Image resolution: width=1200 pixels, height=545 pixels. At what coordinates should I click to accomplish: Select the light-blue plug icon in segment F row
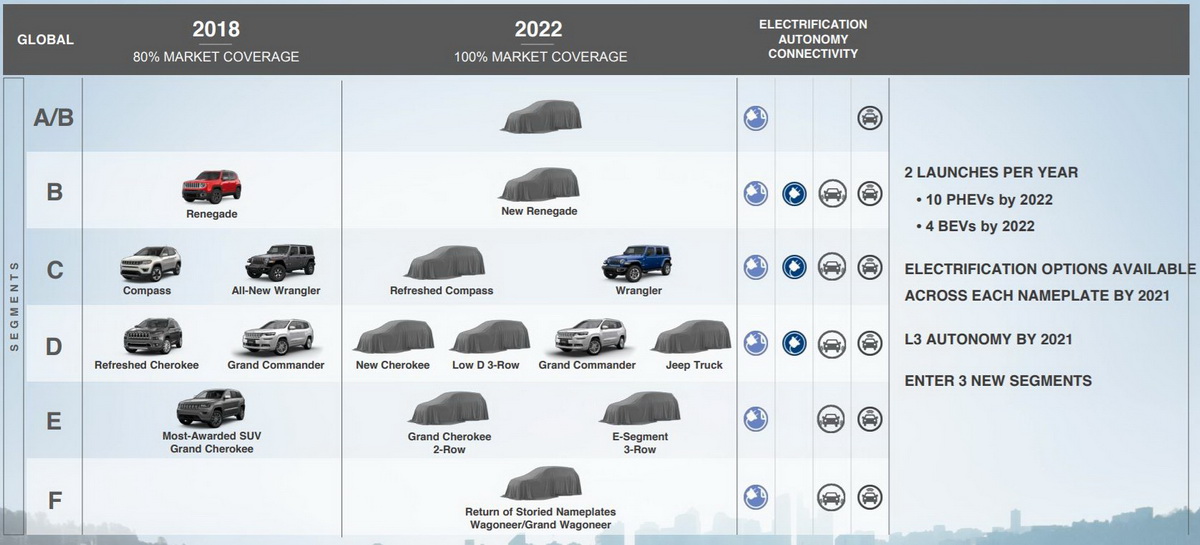coord(755,495)
